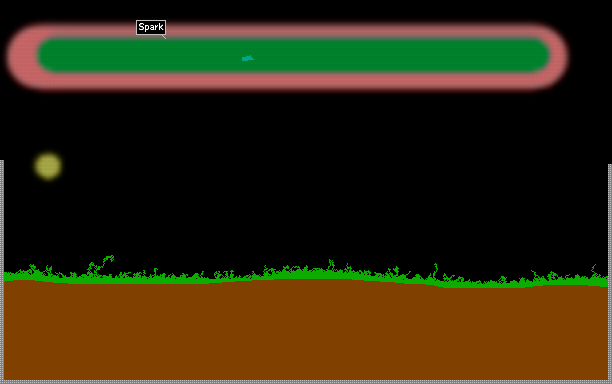Click the pointer tail under Spark tooltip
The height and width of the screenshot is (384, 612).
click(x=164, y=37)
